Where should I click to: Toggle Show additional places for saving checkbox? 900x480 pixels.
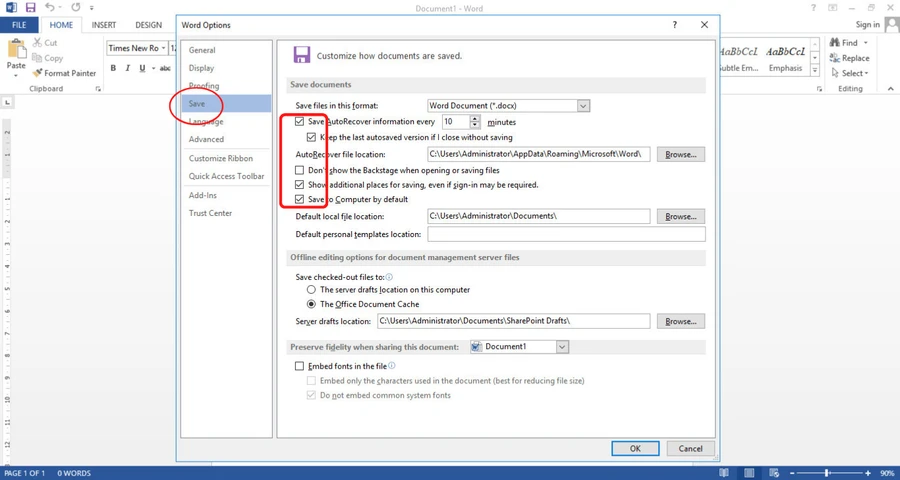pos(299,185)
